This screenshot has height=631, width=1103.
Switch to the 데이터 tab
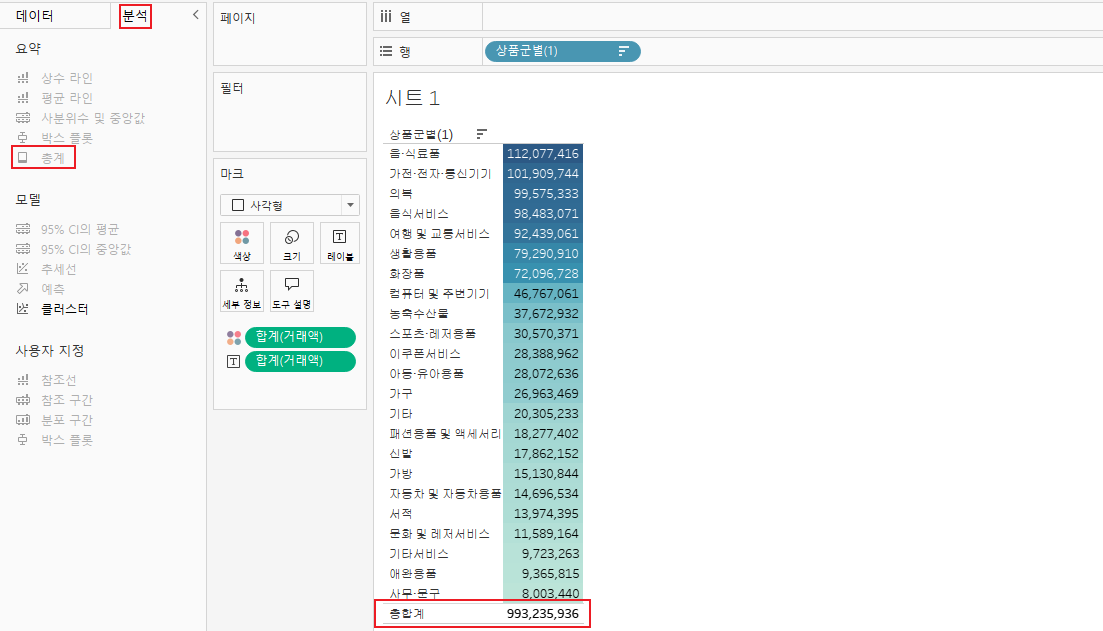[x=34, y=15]
